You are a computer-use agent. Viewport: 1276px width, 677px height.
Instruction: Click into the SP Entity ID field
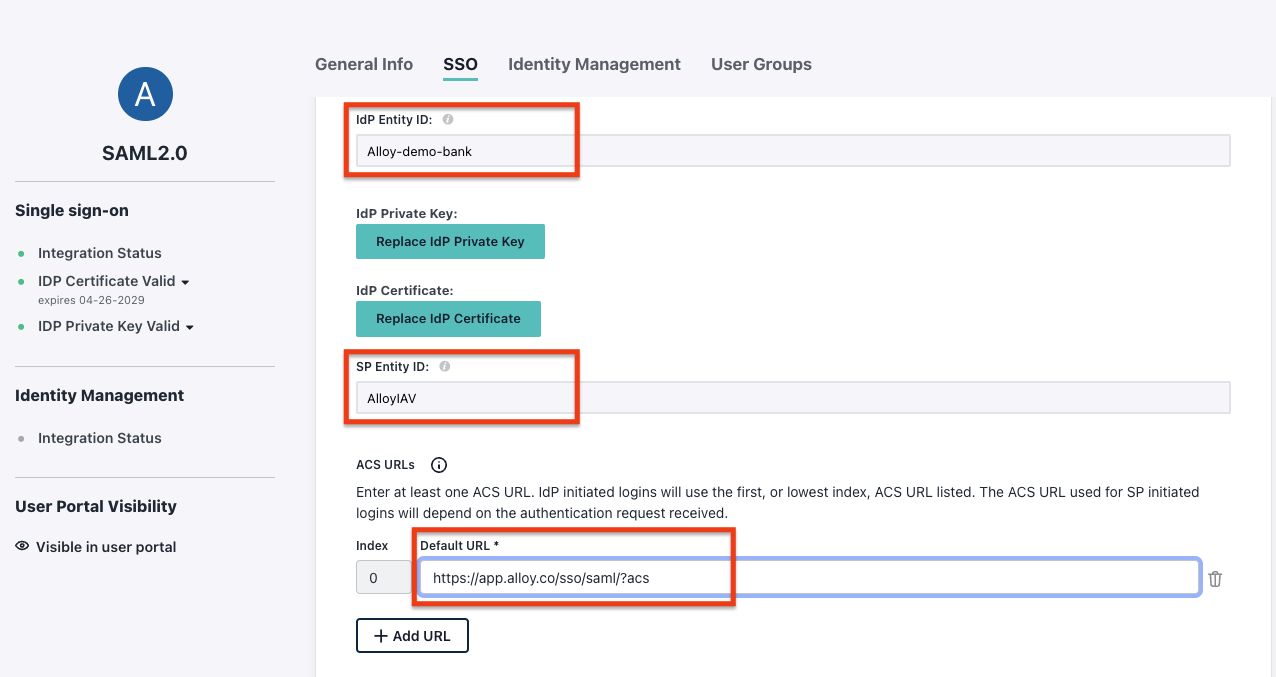[792, 398]
